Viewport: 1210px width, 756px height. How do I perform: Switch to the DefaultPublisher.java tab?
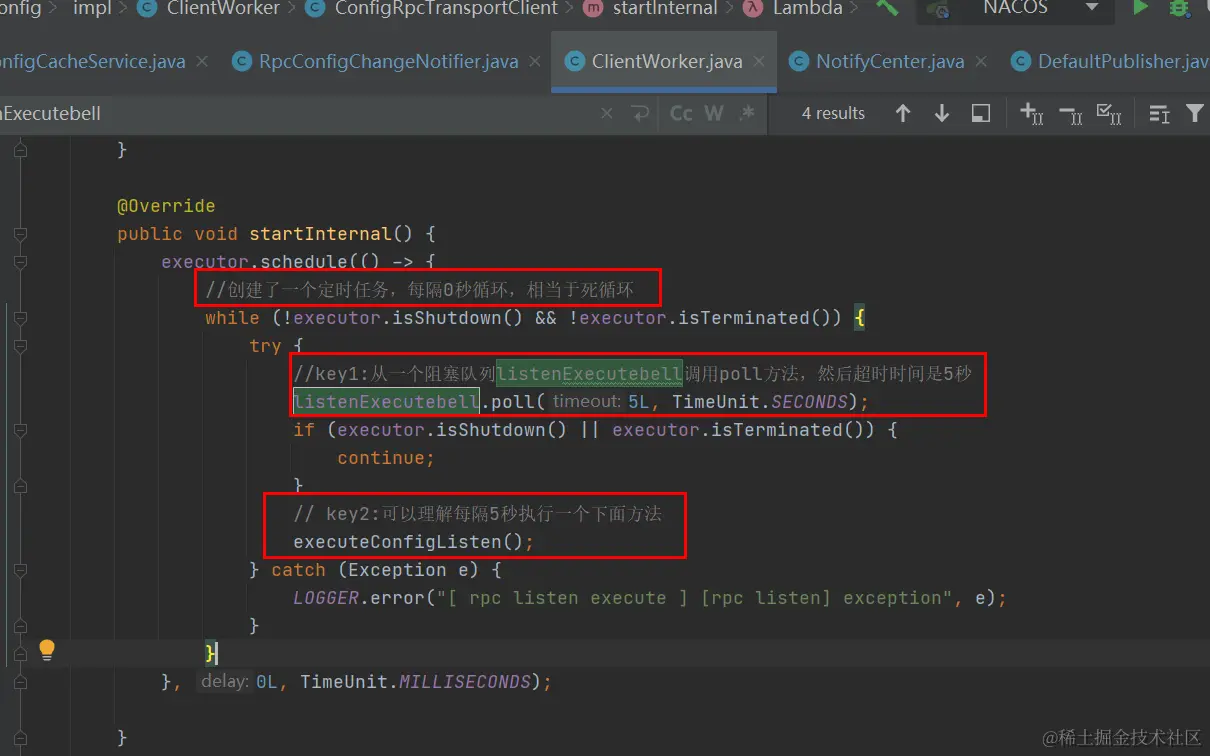point(1123,61)
